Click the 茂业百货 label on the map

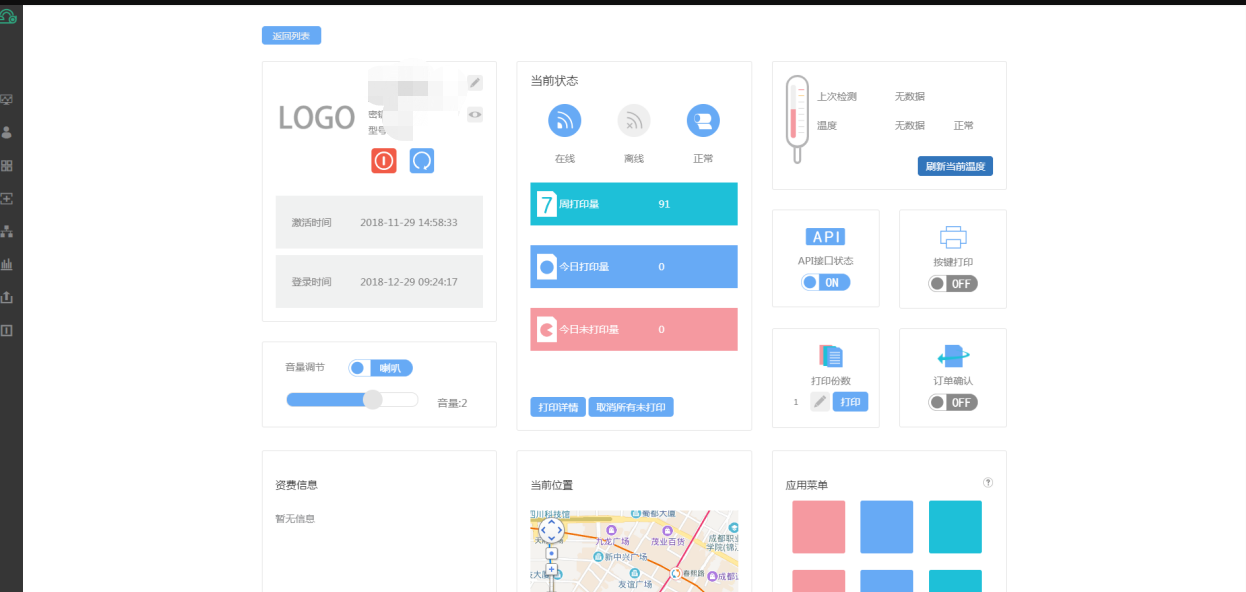point(668,541)
